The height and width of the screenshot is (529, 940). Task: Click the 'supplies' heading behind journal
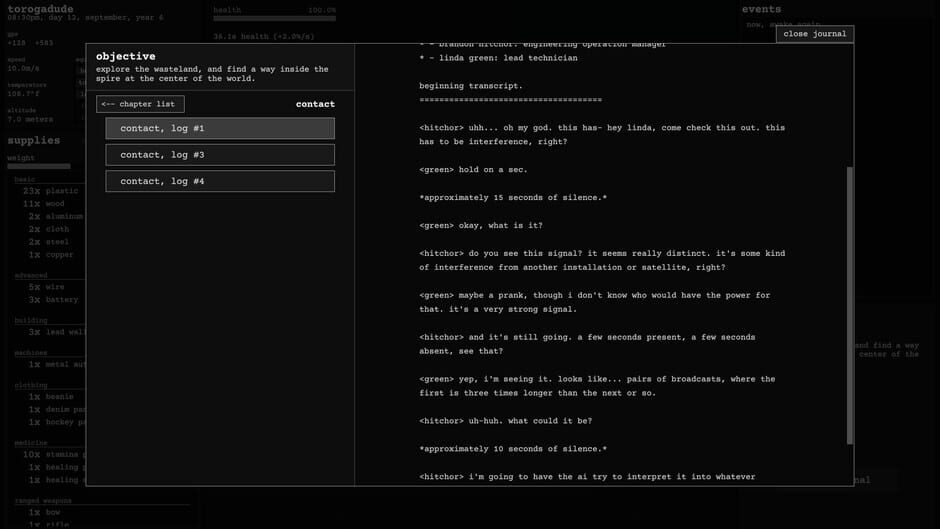(34, 140)
